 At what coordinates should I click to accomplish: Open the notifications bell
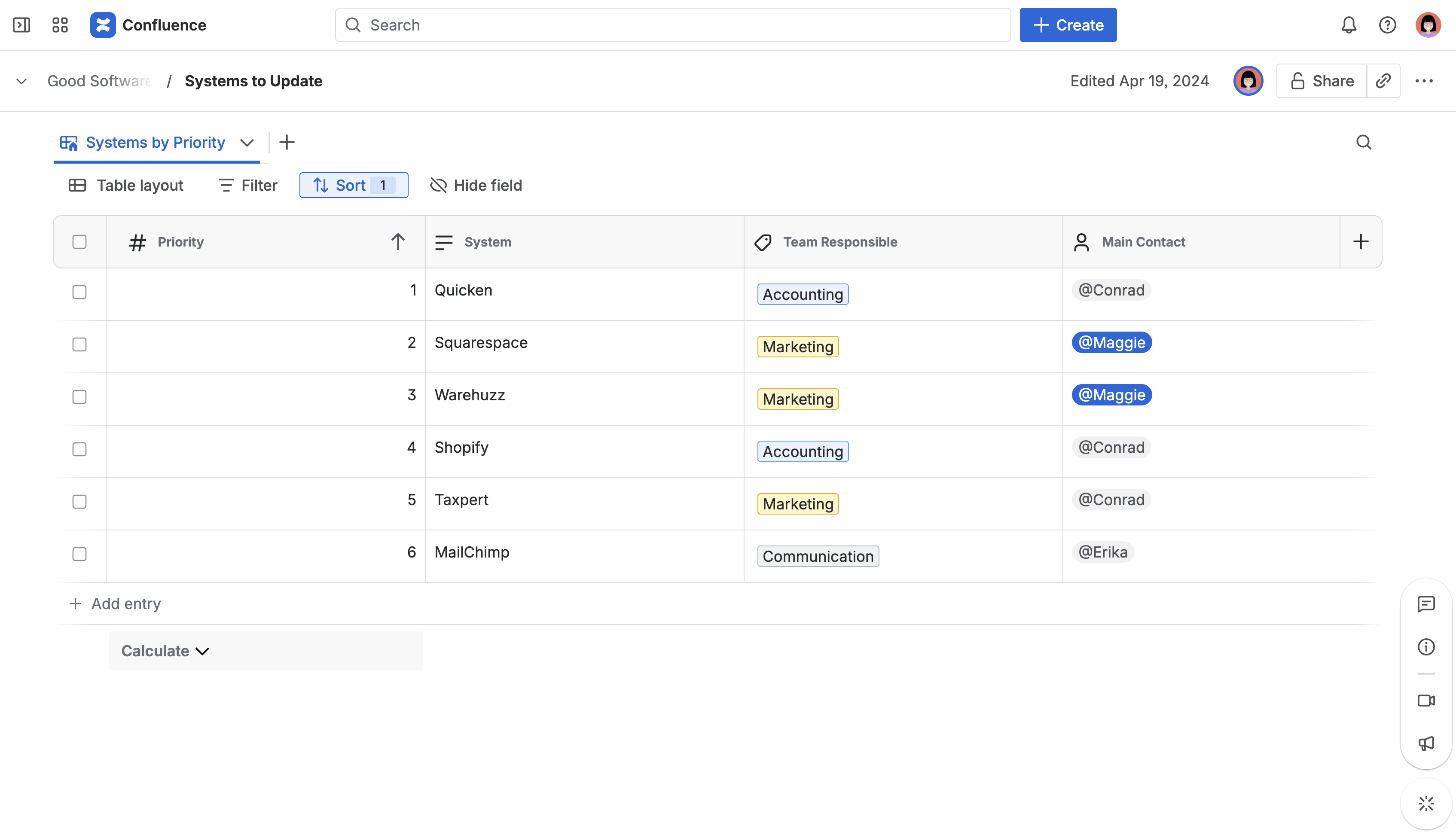click(1349, 25)
